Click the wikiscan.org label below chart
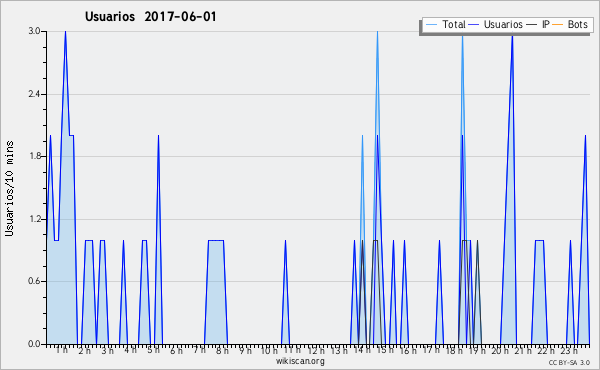600x370 pixels. click(x=300, y=361)
